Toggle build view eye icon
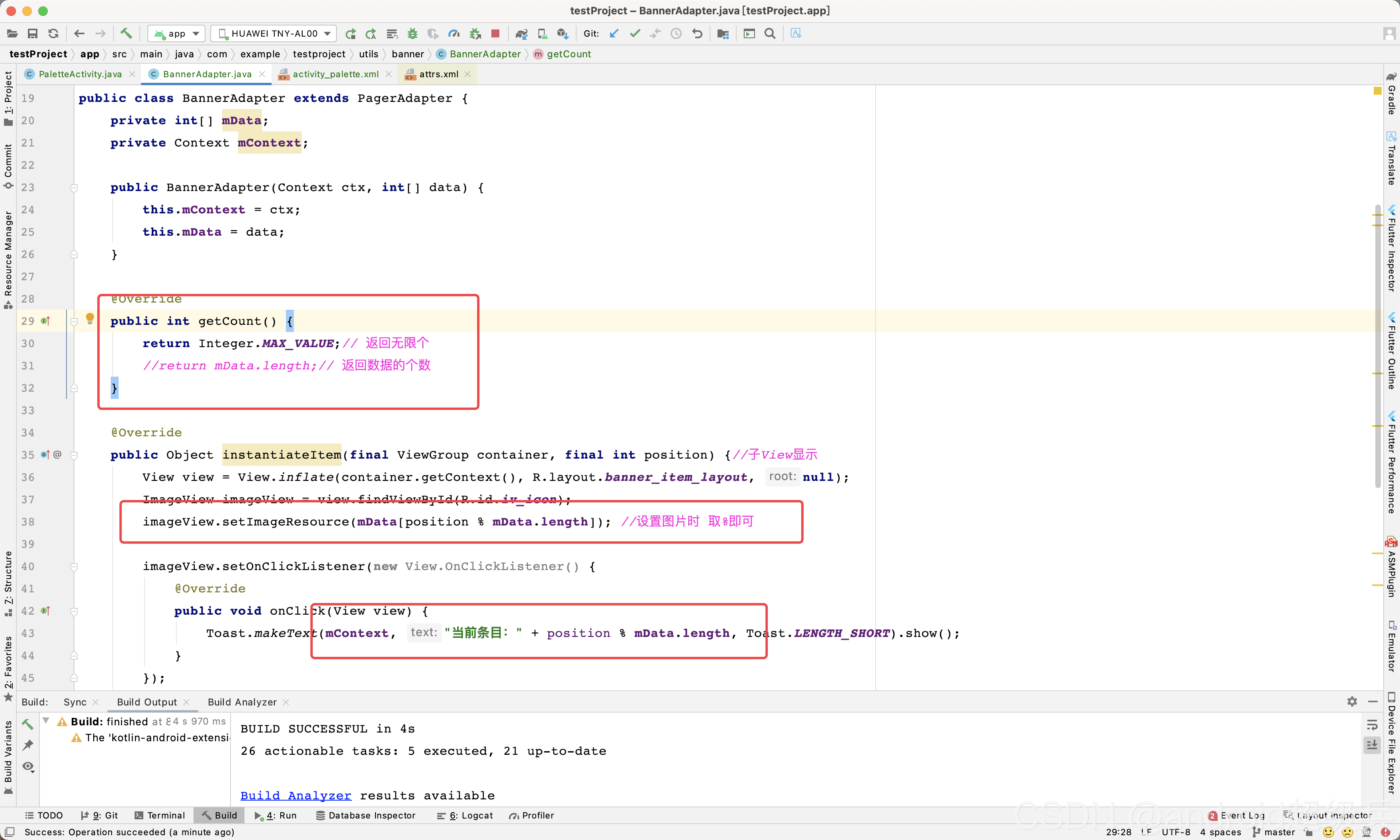The height and width of the screenshot is (840, 1400). click(28, 766)
